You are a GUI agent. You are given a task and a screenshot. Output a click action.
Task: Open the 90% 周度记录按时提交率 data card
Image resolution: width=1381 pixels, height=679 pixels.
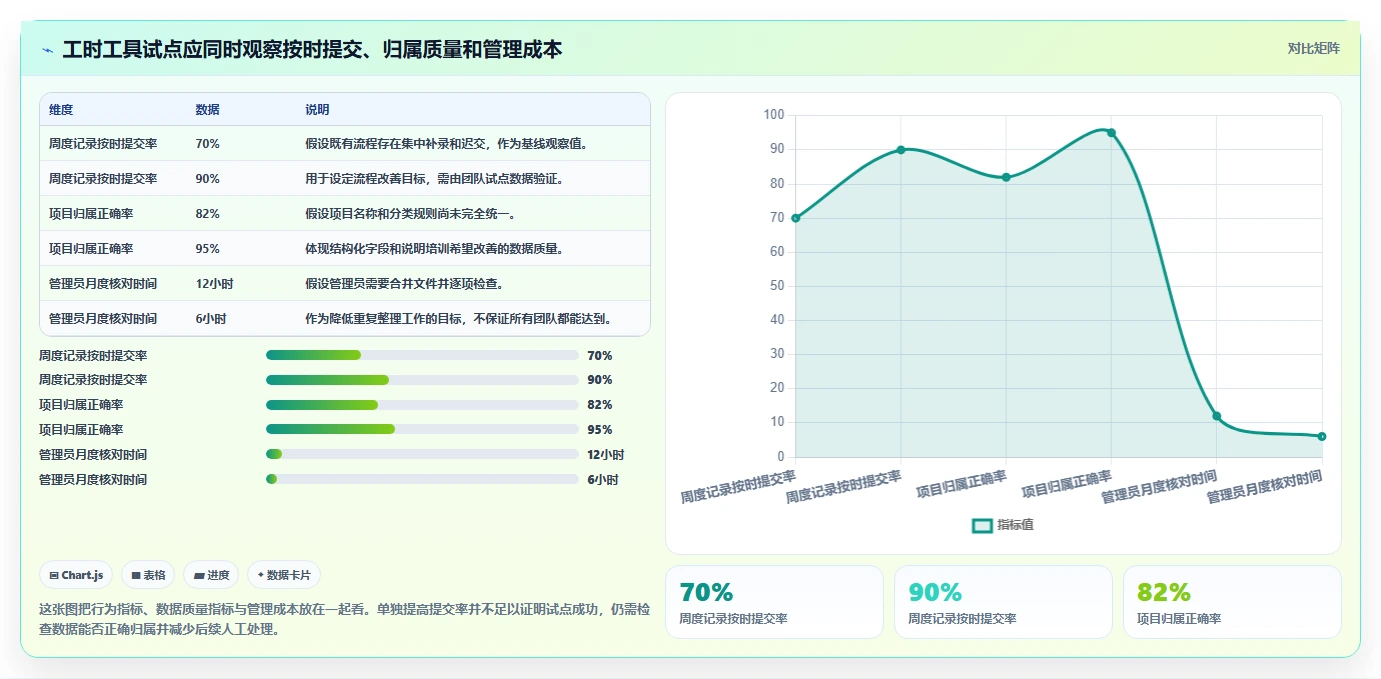pyautogui.click(x=1003, y=602)
